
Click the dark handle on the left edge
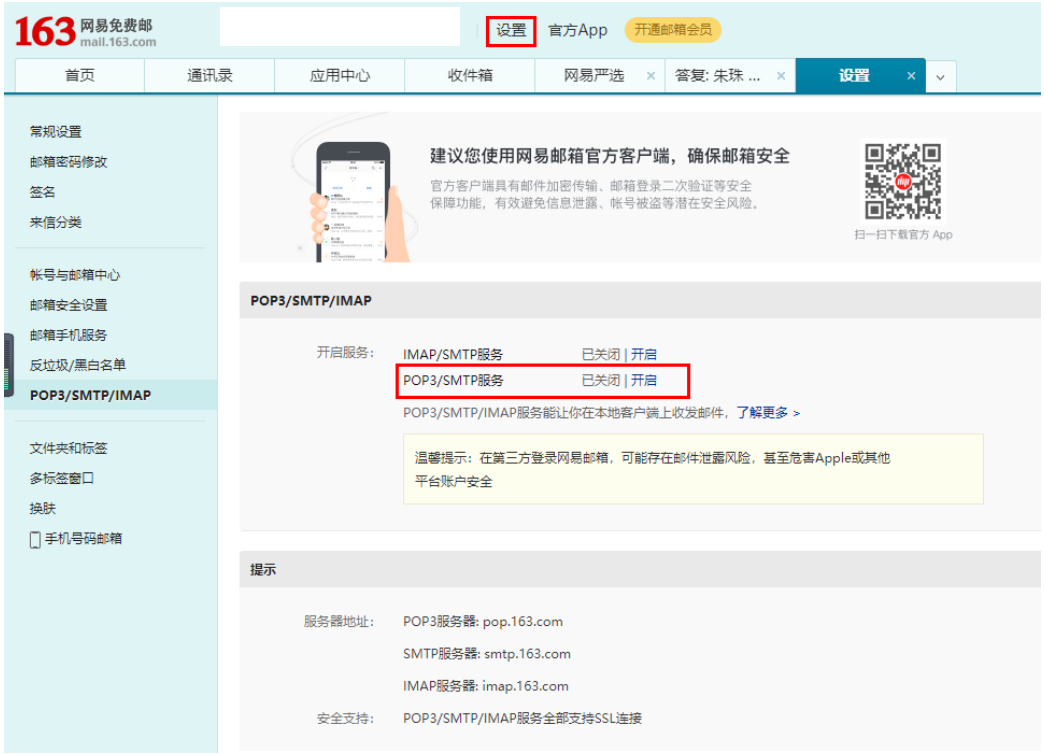coord(9,365)
